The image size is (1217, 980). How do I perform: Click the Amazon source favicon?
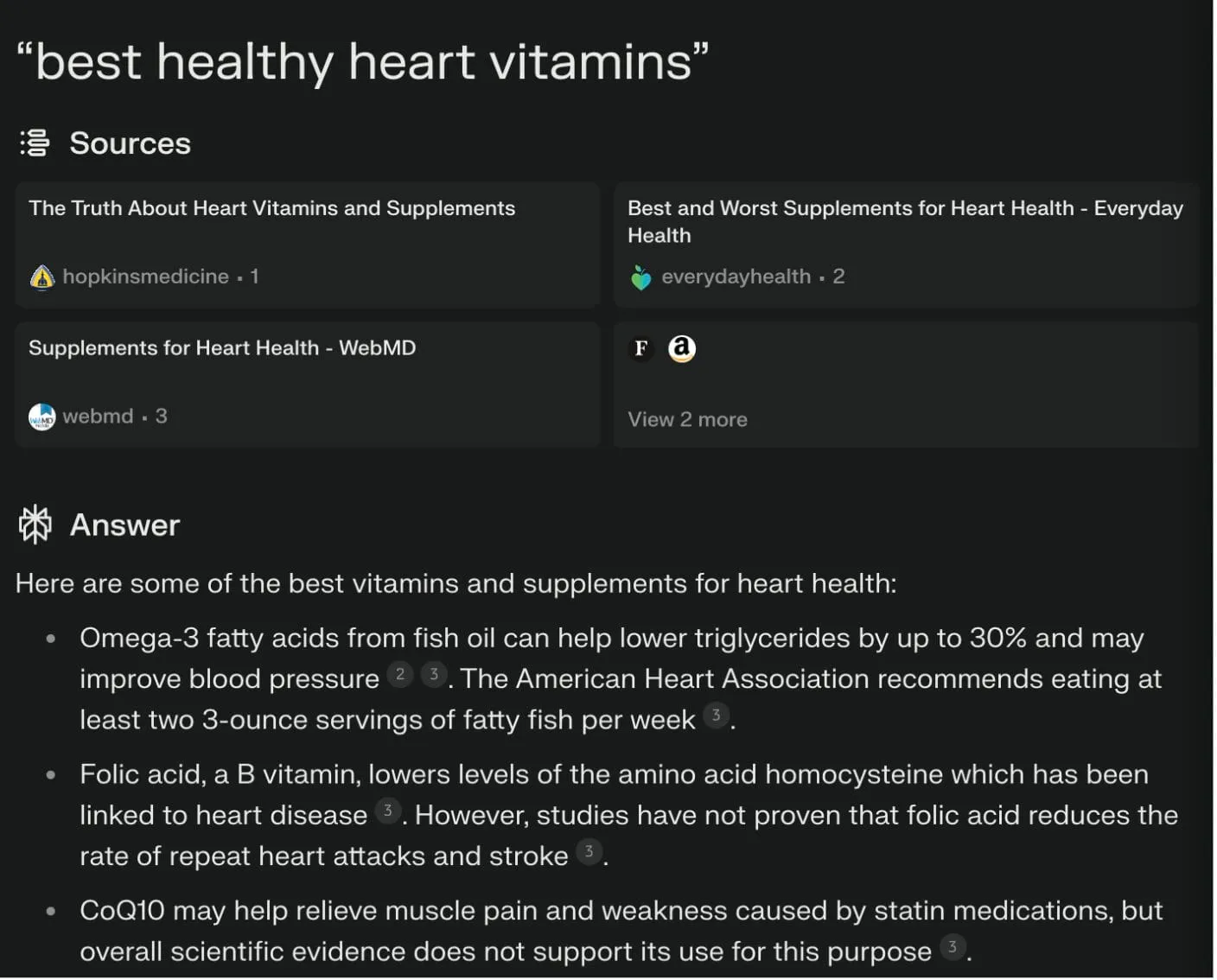pos(682,348)
